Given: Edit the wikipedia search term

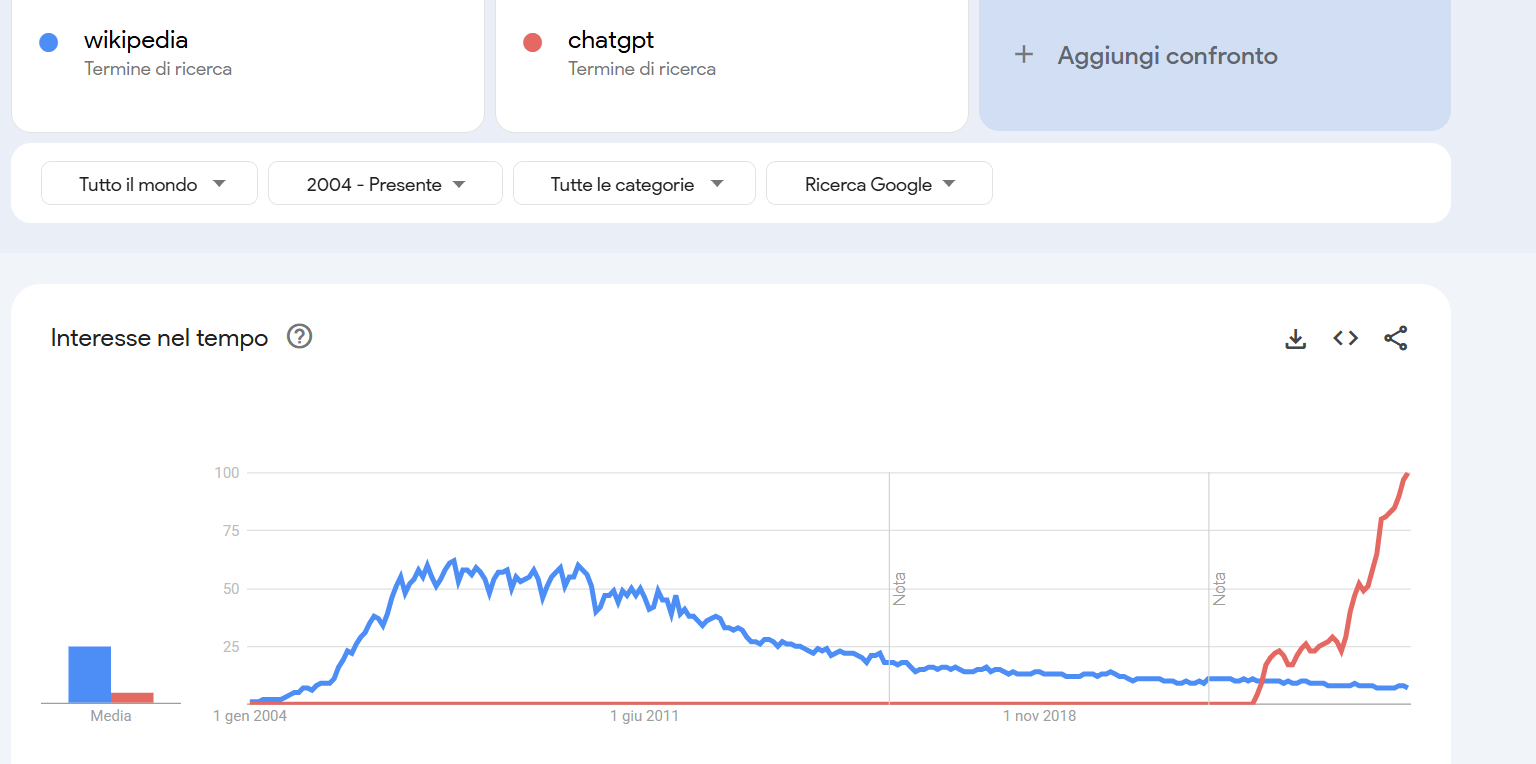Looking at the screenshot, I should (x=136, y=41).
